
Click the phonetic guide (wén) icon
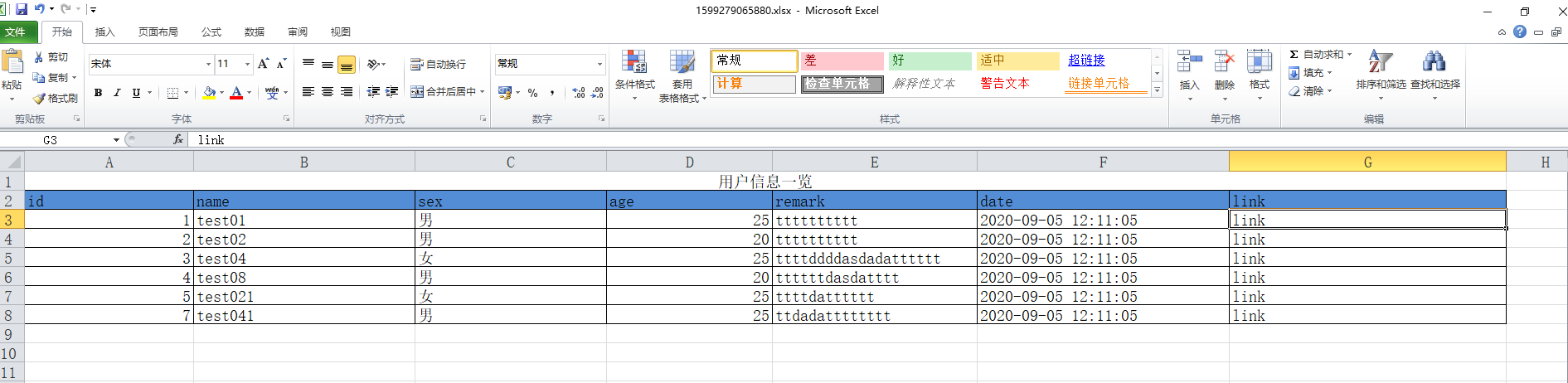click(x=272, y=93)
